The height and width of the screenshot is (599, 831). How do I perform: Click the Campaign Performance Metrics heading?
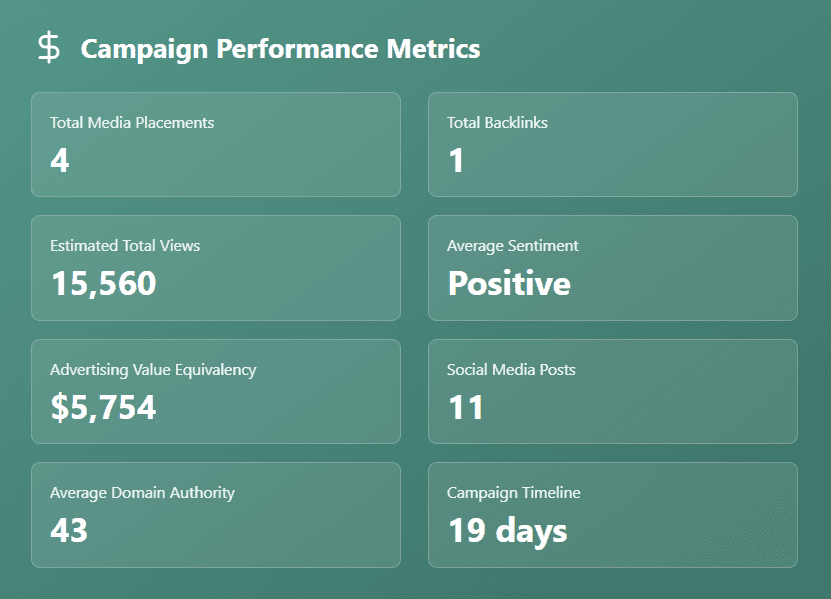pos(280,48)
